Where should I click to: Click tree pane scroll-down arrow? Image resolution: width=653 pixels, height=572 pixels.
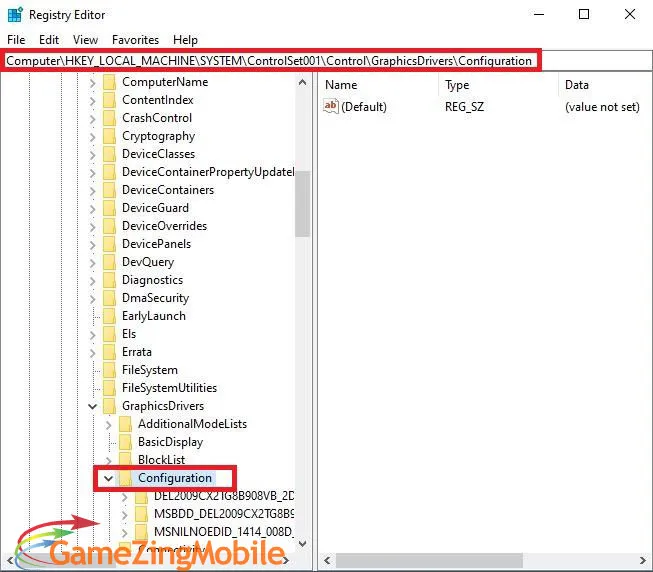(303, 543)
